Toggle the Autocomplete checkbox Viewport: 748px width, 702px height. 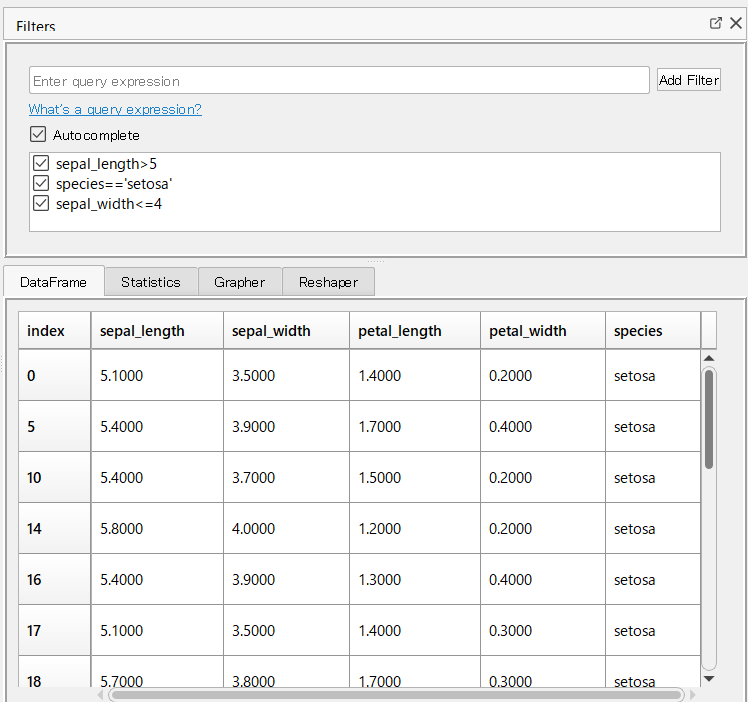tap(38, 135)
